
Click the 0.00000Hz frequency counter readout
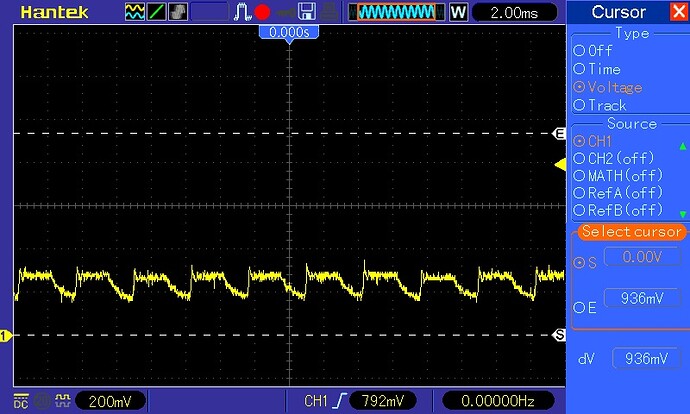pyautogui.click(x=498, y=401)
